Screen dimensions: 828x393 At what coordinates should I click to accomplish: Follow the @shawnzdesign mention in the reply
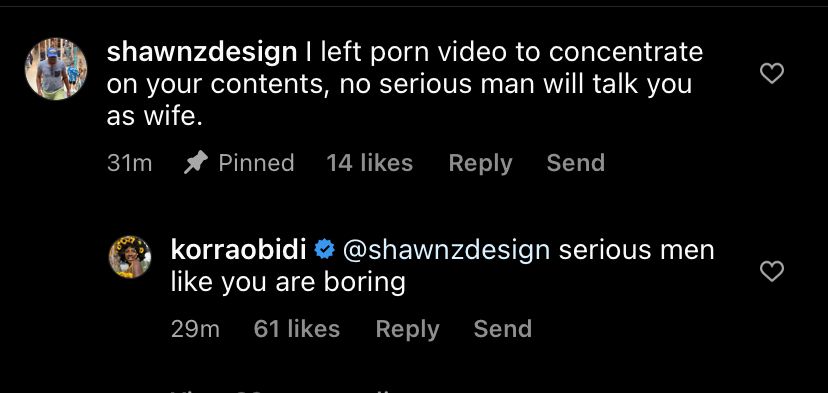(446, 250)
